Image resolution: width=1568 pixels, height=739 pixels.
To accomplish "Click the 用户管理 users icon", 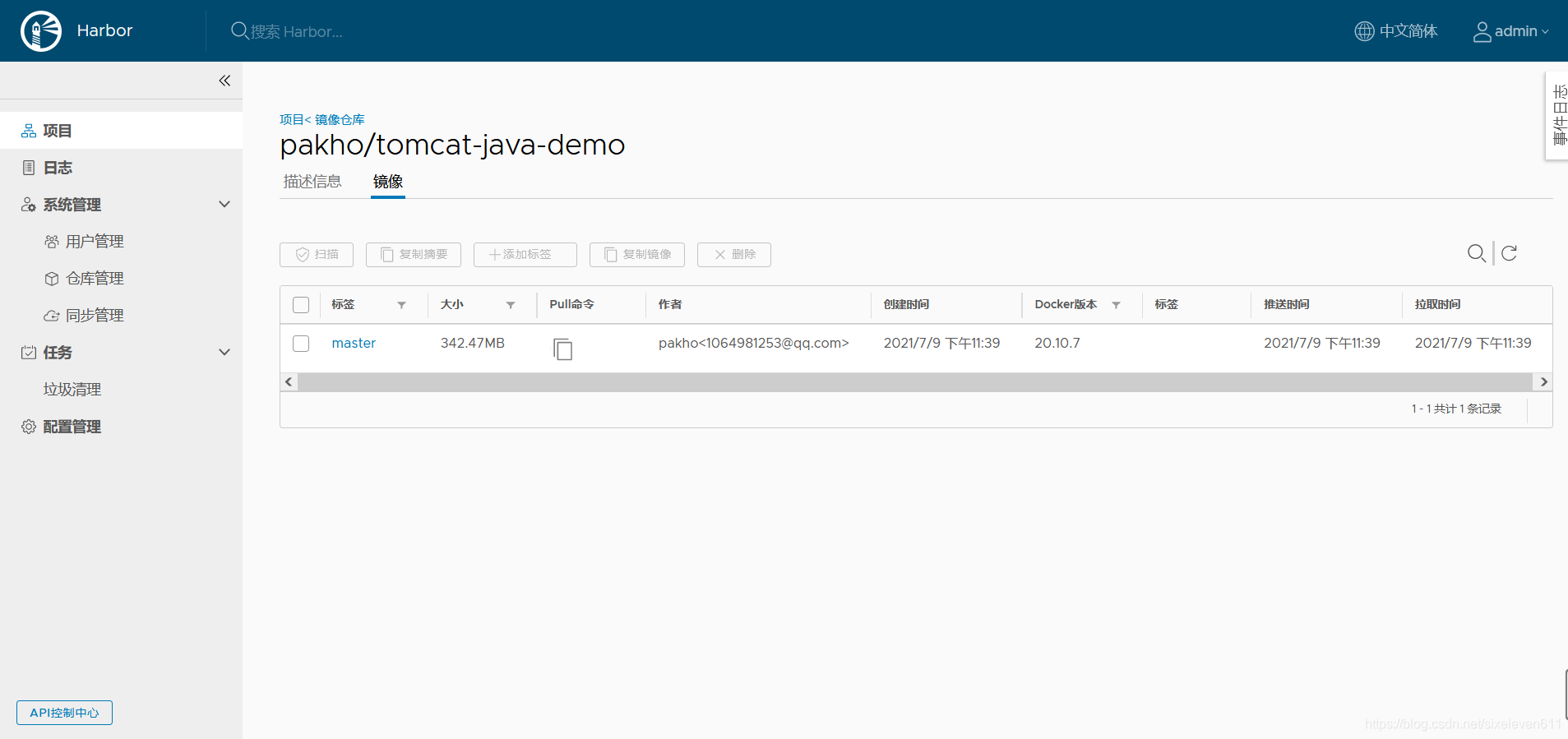I will [52, 242].
